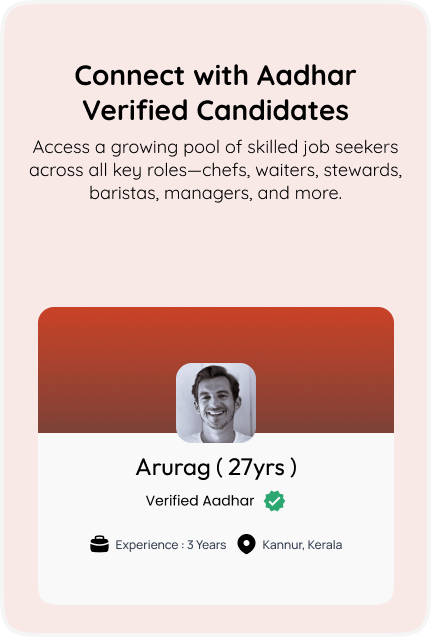Click the green verified checkmark badge

click(274, 501)
